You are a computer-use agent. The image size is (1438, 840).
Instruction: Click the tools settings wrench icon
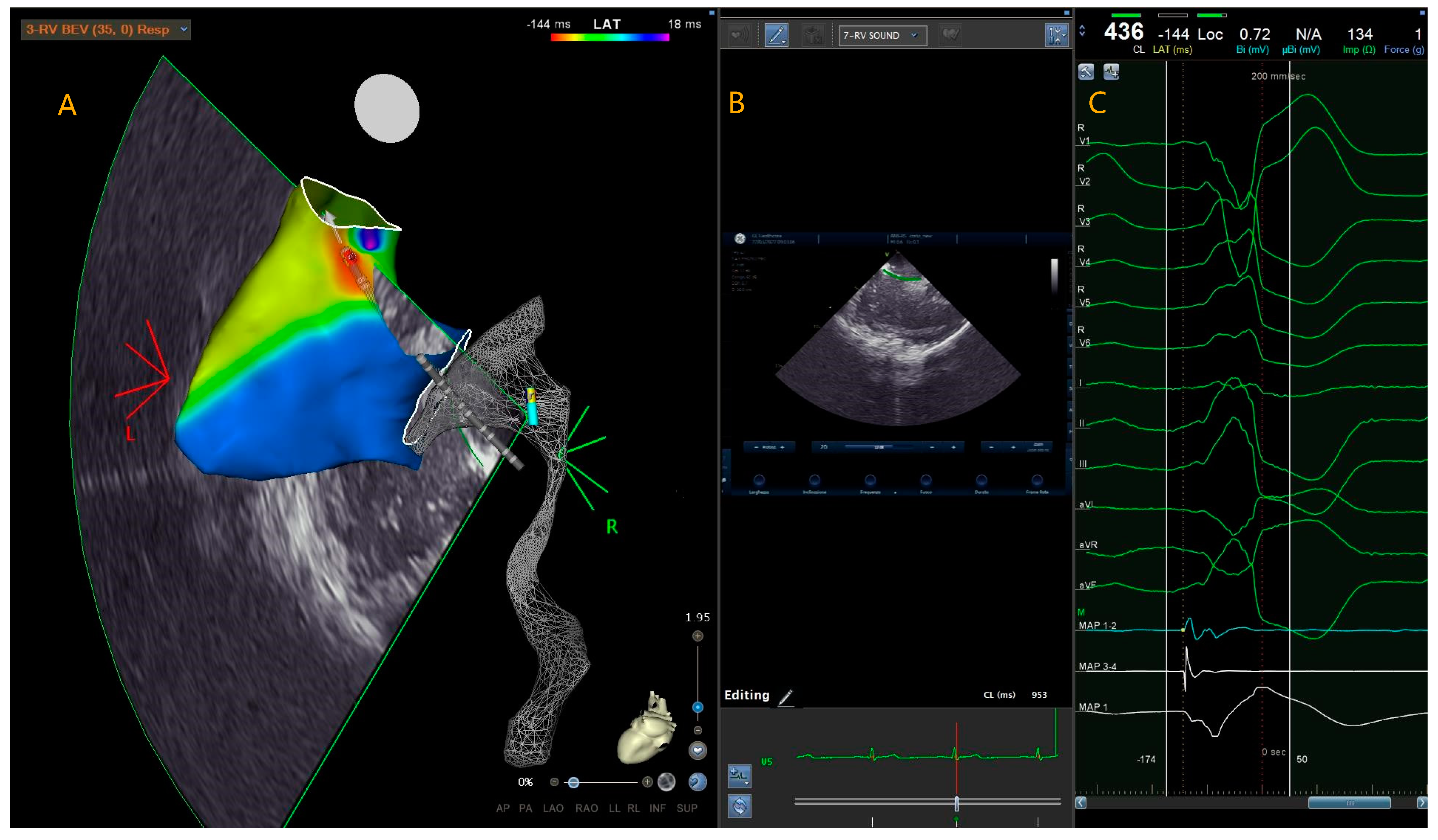coord(1056,35)
